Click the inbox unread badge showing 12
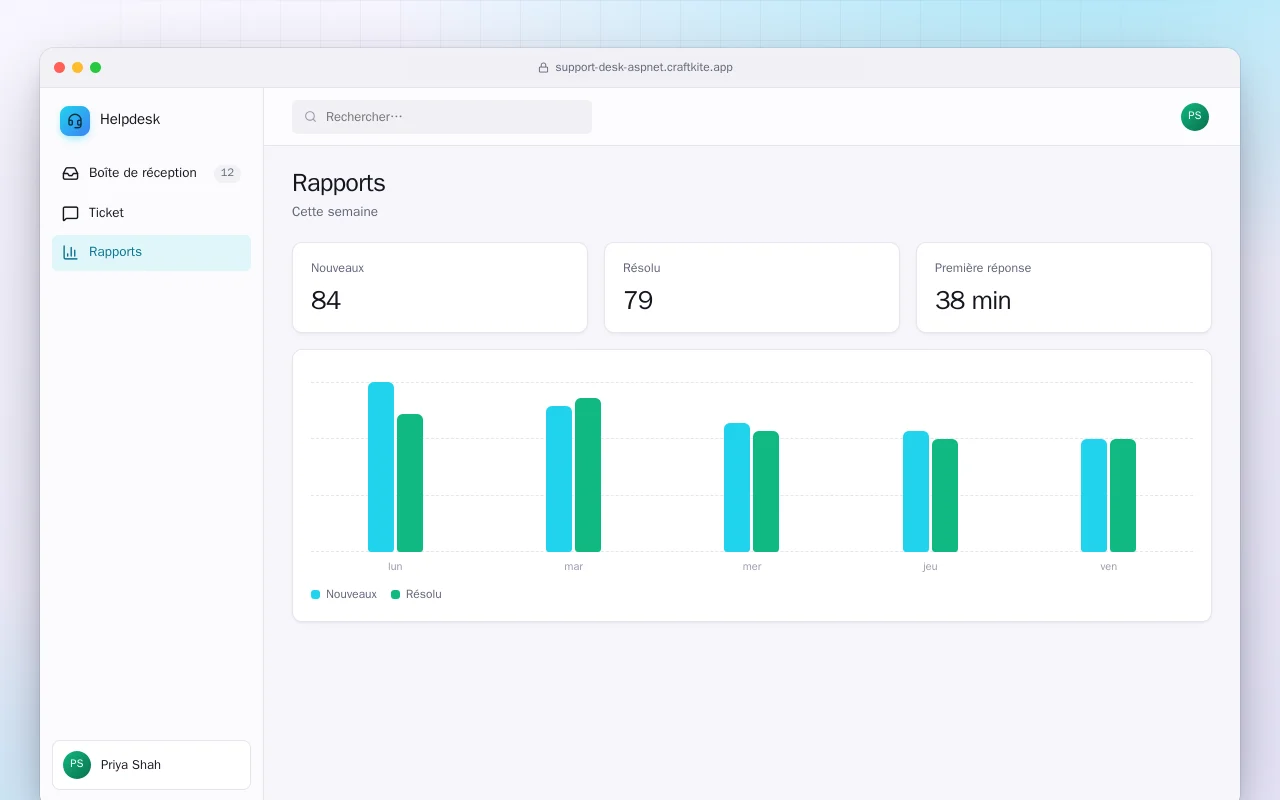The image size is (1280, 800). click(x=227, y=173)
